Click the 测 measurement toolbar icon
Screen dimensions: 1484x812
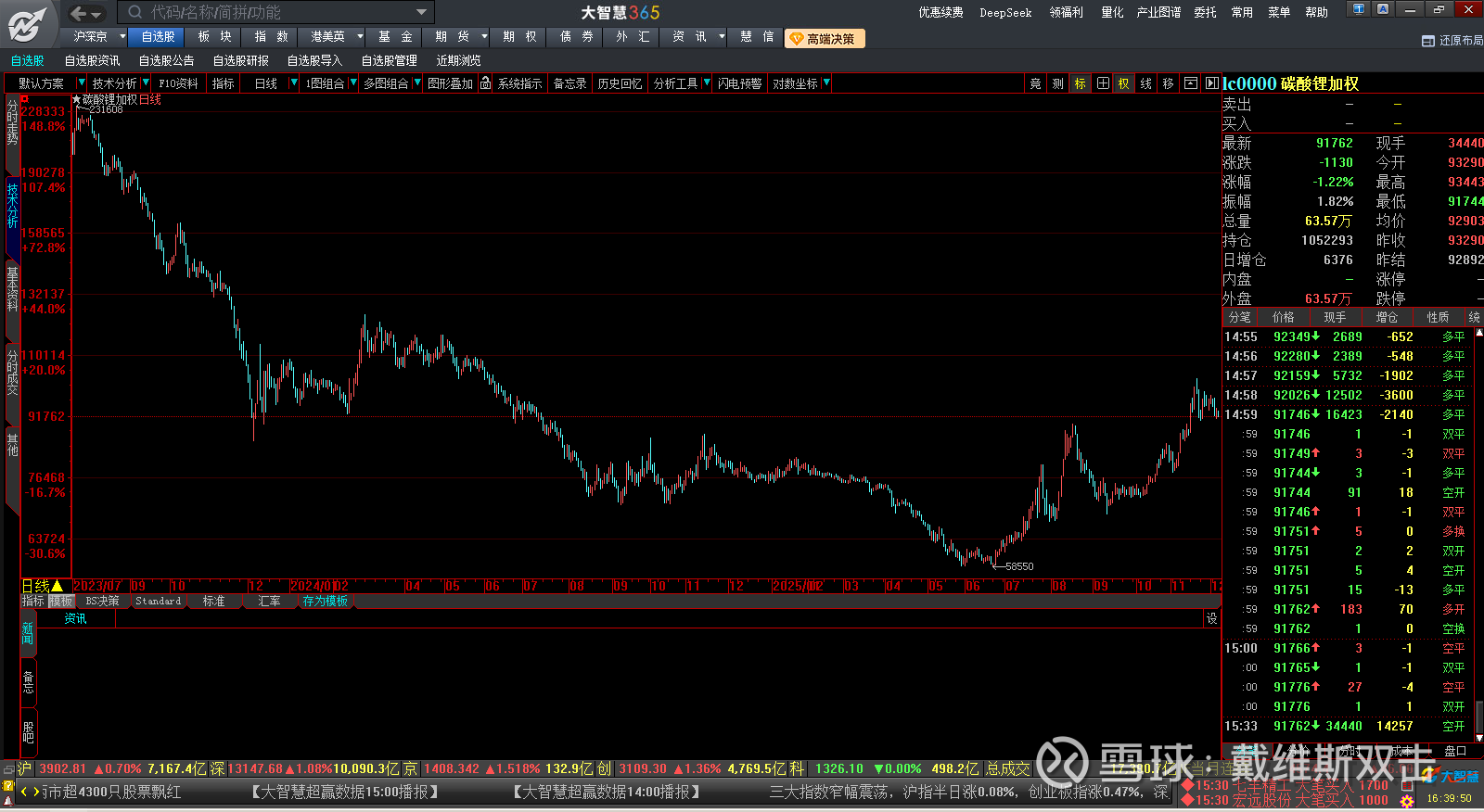pyautogui.click(x=1057, y=83)
